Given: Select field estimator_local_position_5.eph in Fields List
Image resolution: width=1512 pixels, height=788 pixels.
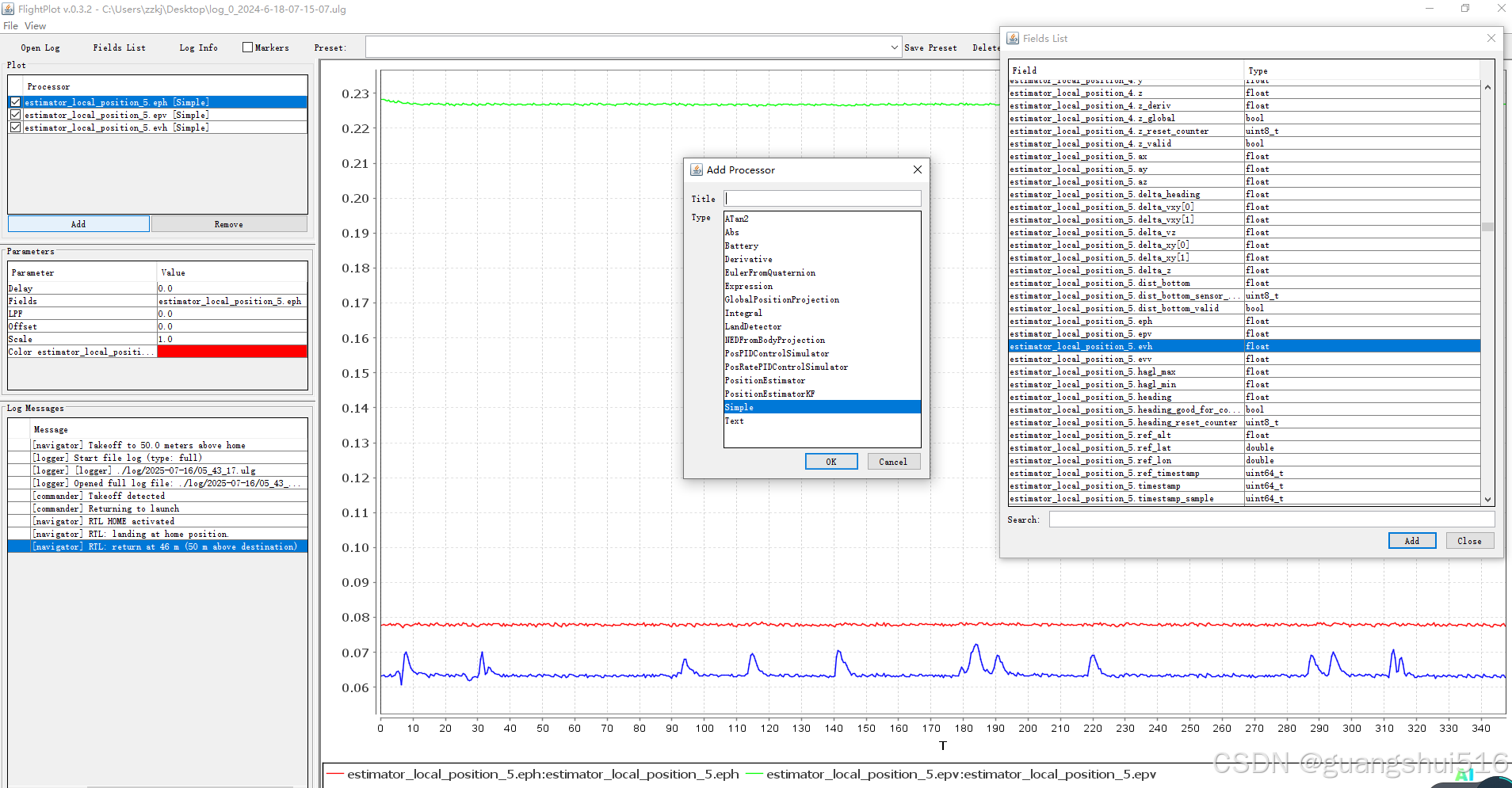Looking at the screenshot, I should 1244,321.
